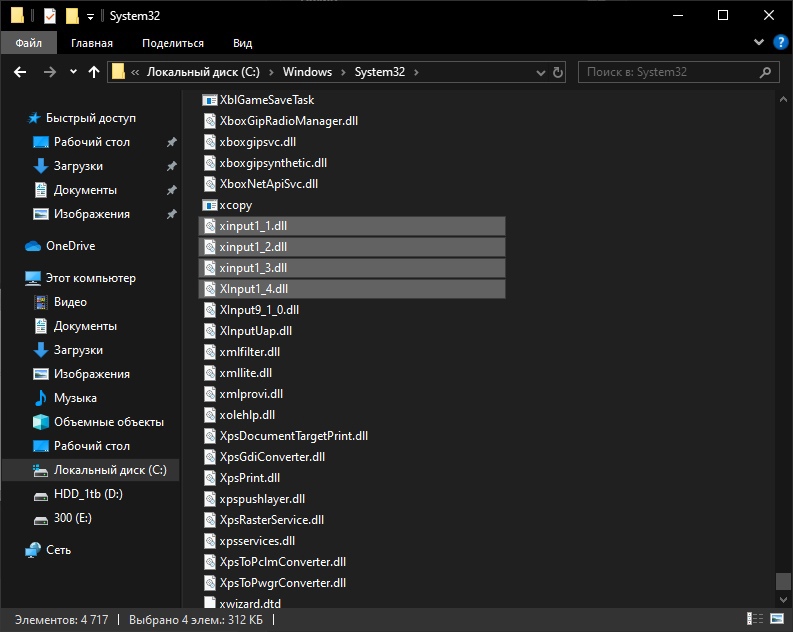
Task: Click the search magnifier icon
Action: [x=765, y=72]
